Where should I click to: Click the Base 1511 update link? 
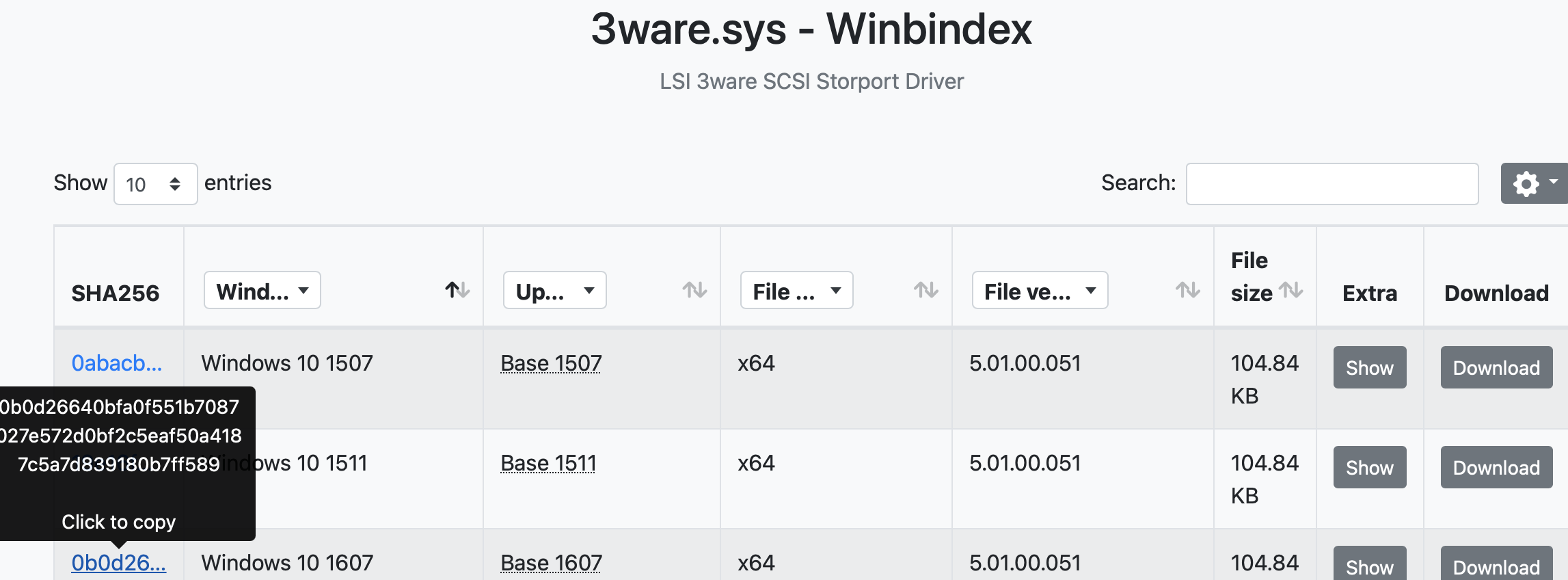tap(548, 463)
